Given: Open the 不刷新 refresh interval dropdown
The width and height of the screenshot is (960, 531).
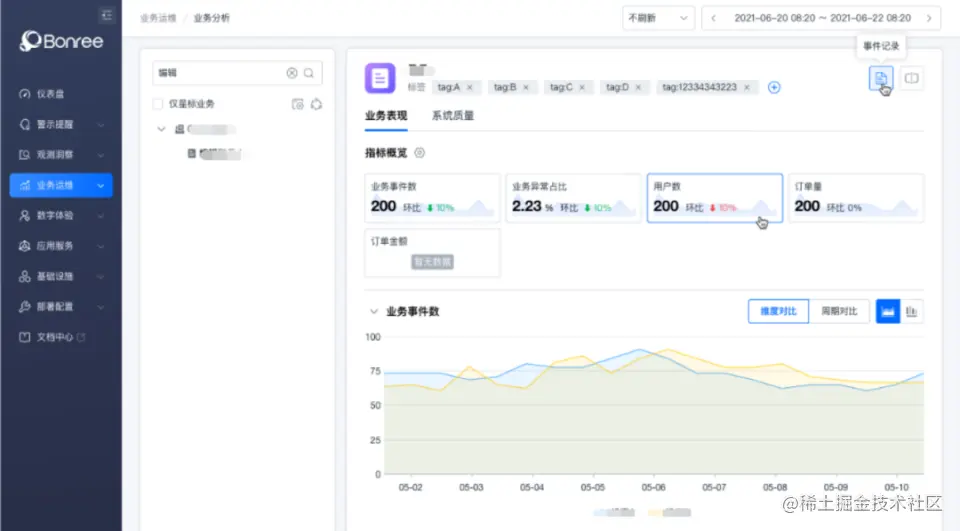Looking at the screenshot, I should [658, 18].
